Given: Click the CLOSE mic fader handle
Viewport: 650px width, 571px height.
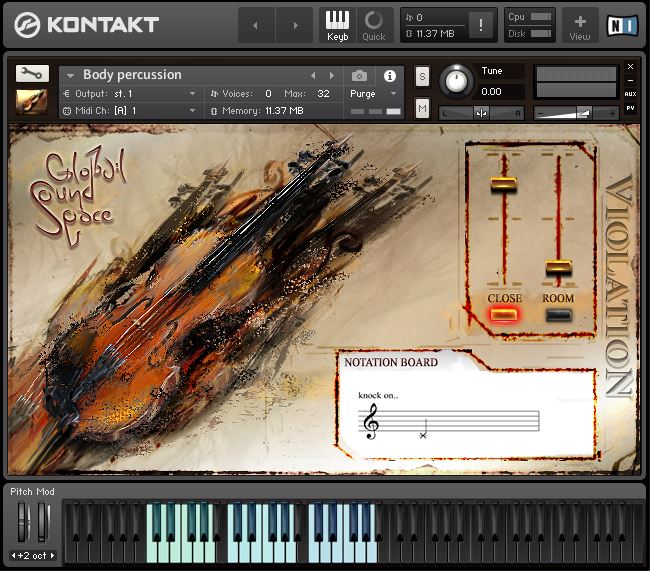Looking at the screenshot, I should click(504, 185).
